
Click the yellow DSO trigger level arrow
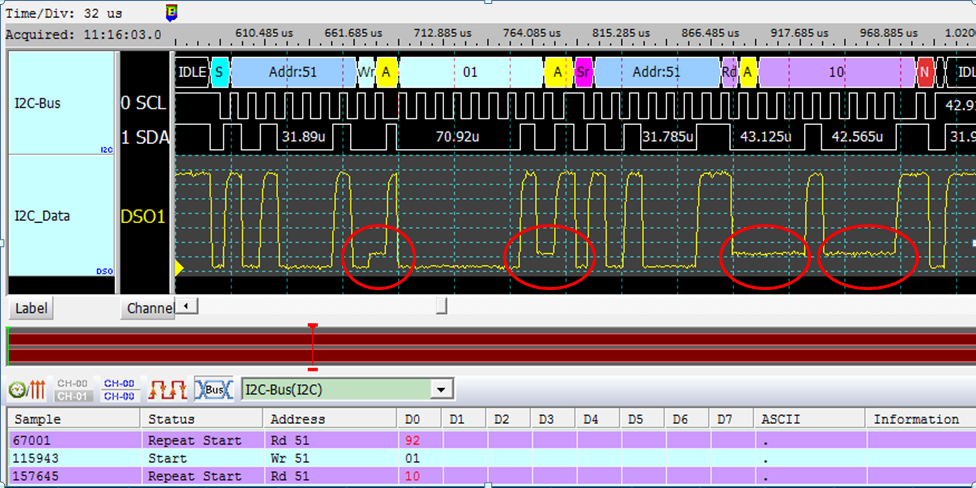point(180,268)
